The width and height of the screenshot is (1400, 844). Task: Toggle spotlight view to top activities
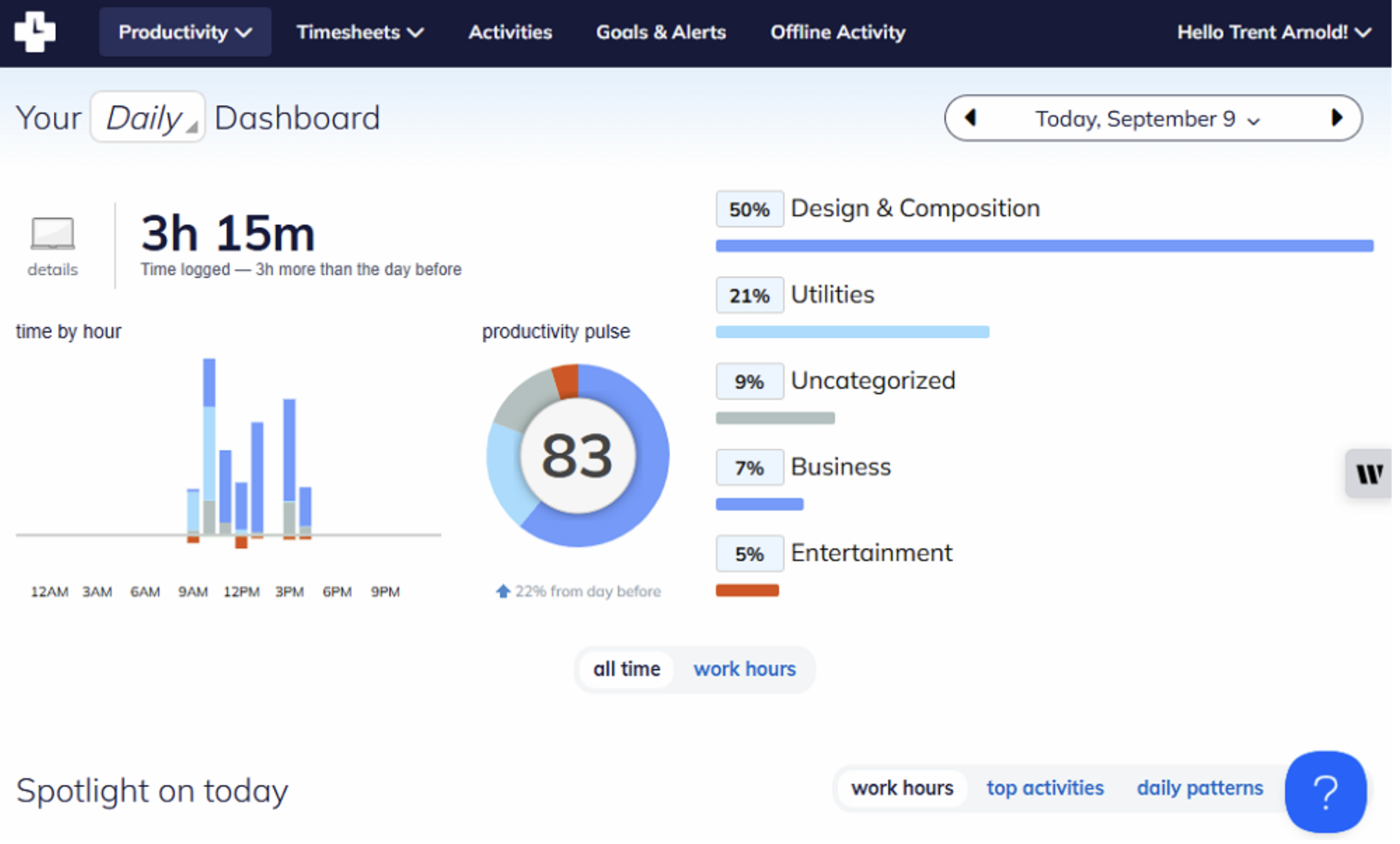point(1045,788)
